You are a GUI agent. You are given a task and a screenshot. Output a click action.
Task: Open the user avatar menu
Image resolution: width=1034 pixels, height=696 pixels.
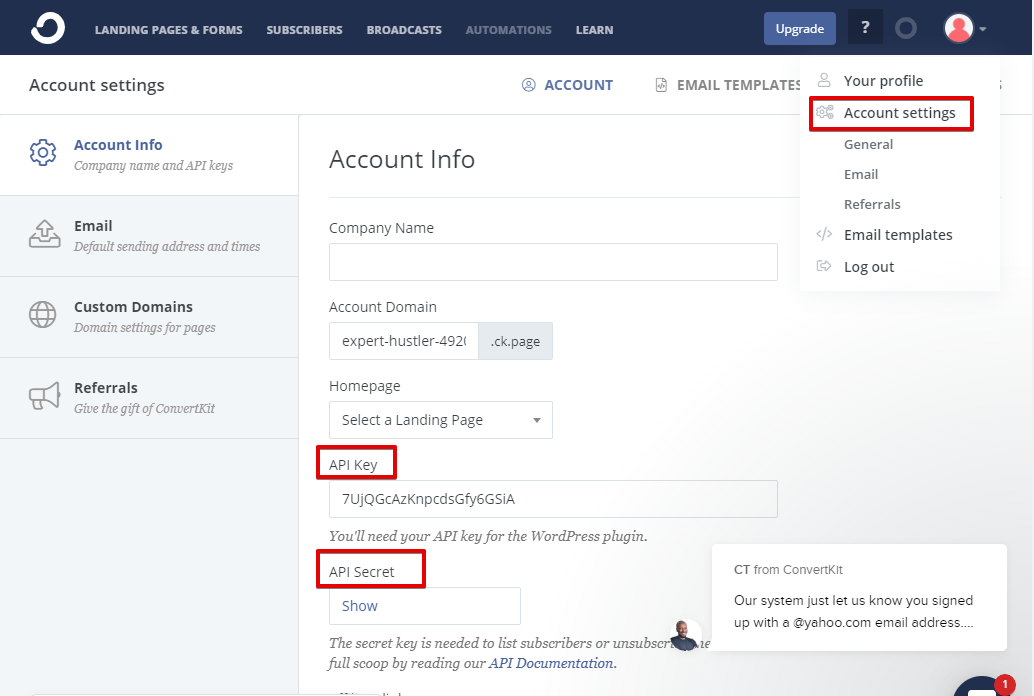coord(958,28)
